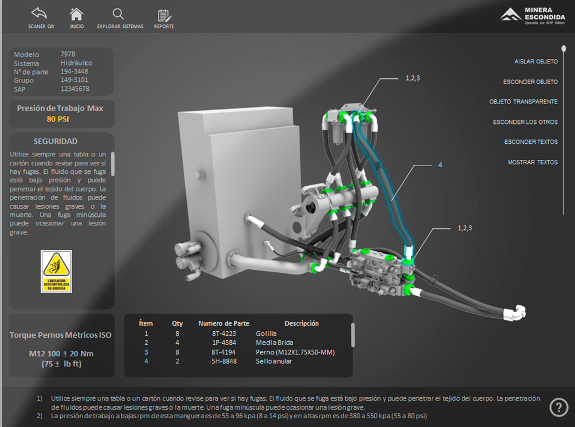
Task: Click part number 5H-8848
Action: pyautogui.click(x=224, y=361)
